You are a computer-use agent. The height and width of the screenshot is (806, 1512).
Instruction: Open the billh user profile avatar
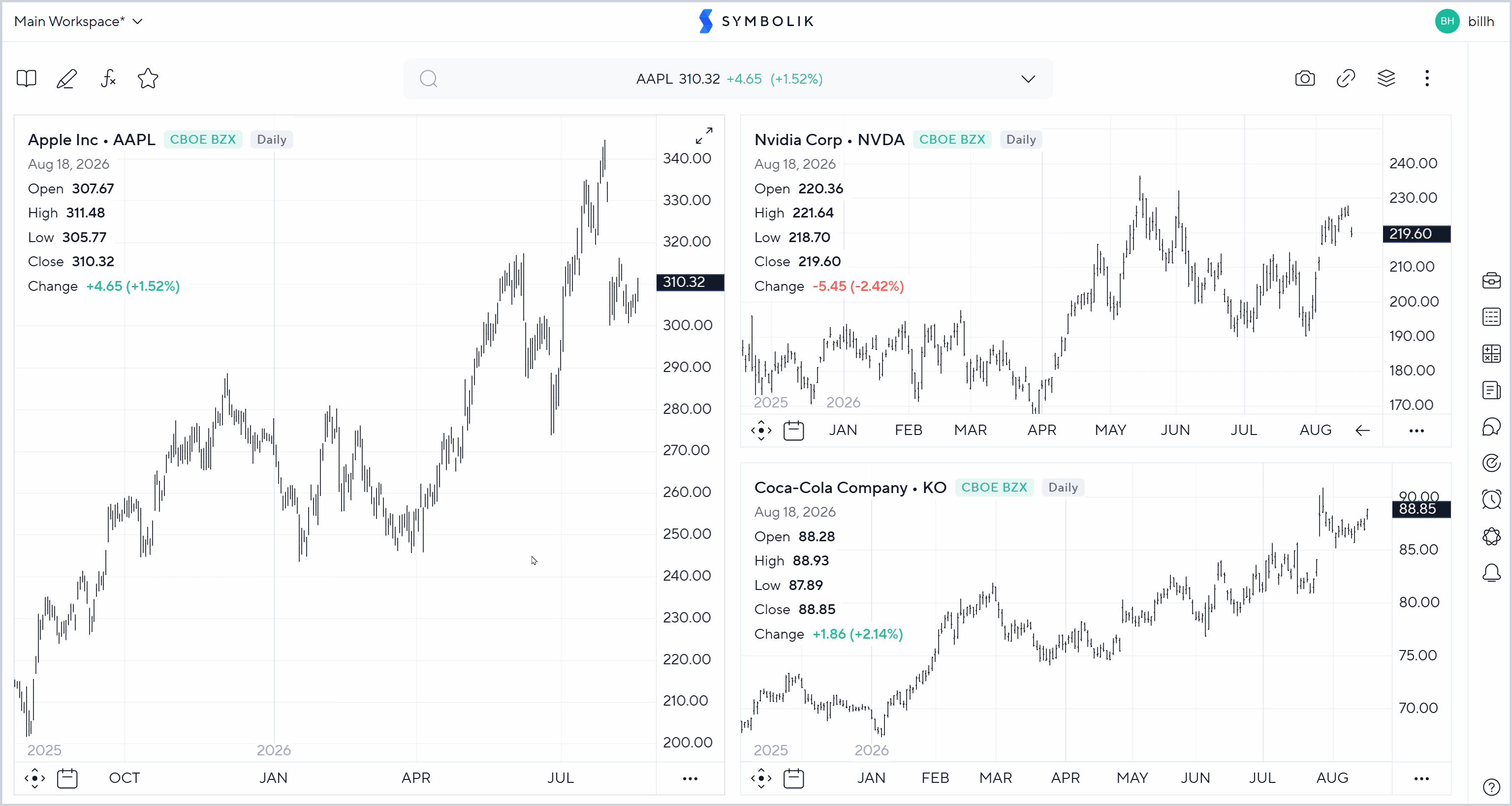coord(1447,22)
